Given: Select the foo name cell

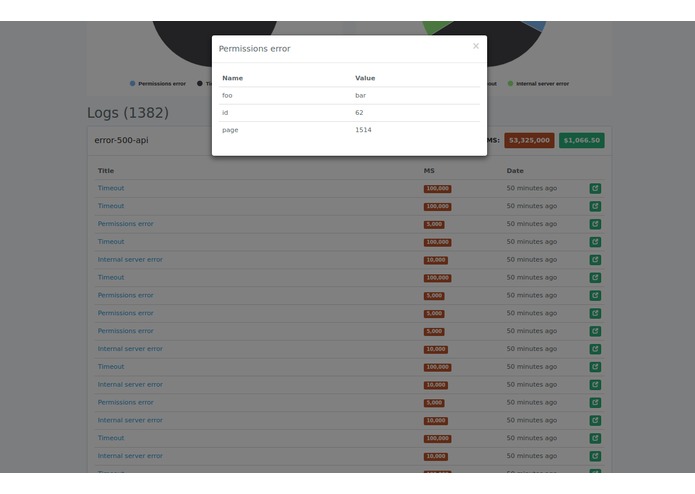Looking at the screenshot, I should pos(227,95).
